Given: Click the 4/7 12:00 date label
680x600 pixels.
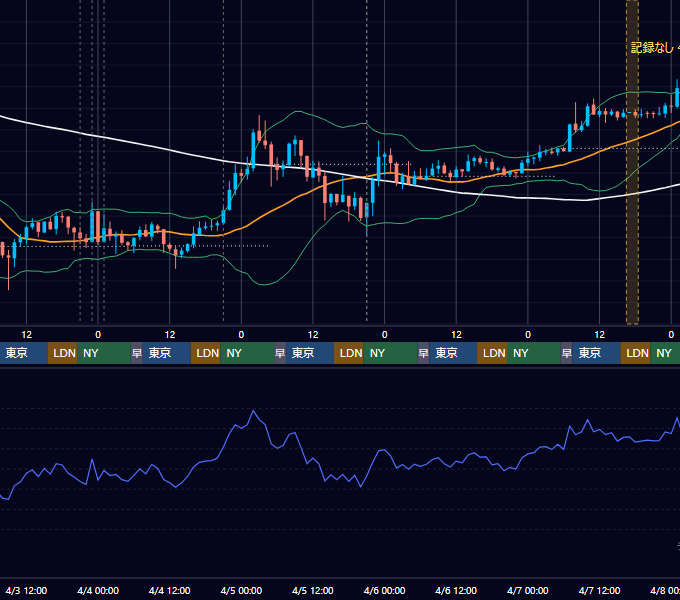Looking at the screenshot, I should coord(599,590).
